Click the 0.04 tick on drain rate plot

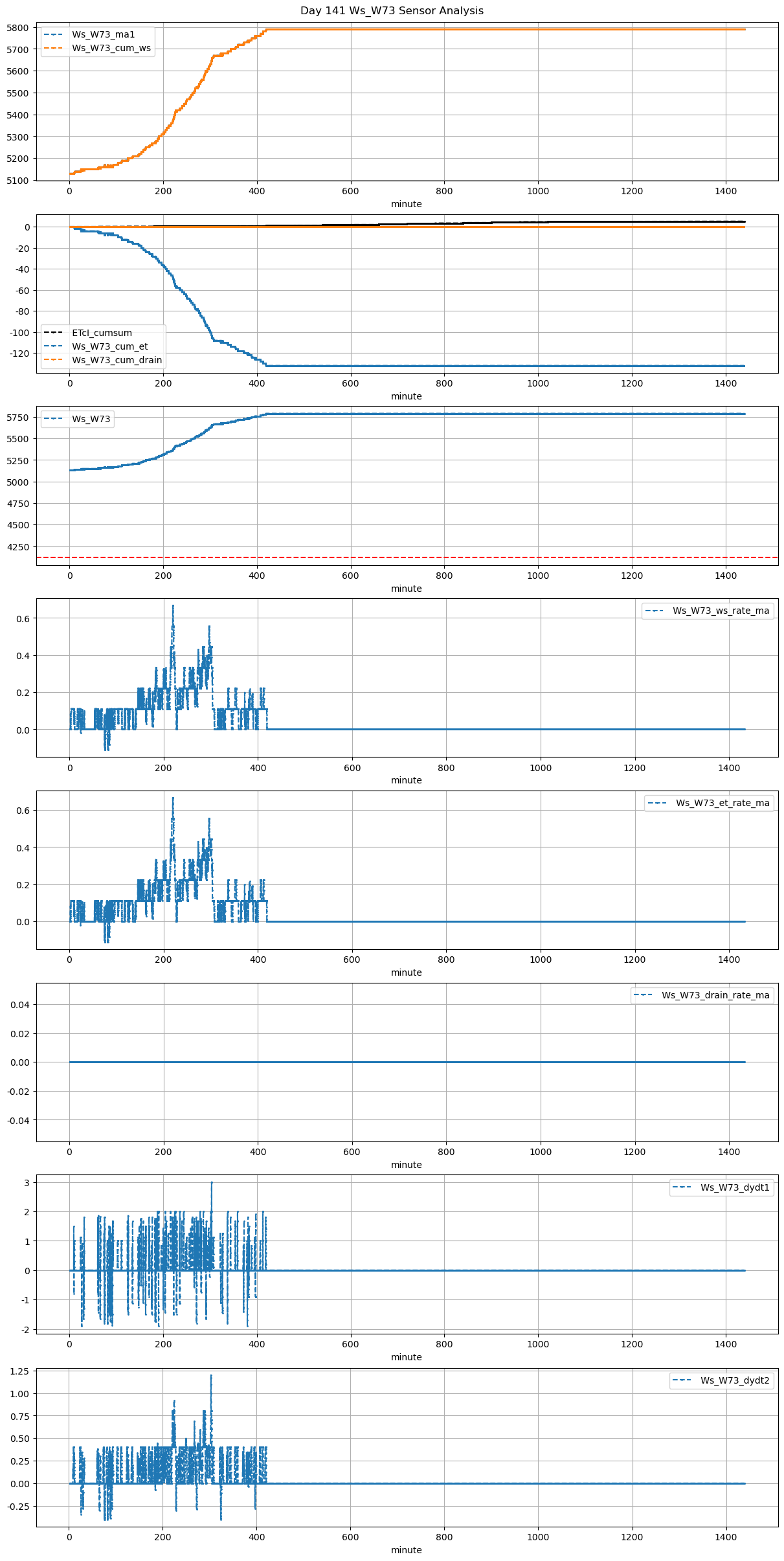pyautogui.click(x=19, y=1005)
